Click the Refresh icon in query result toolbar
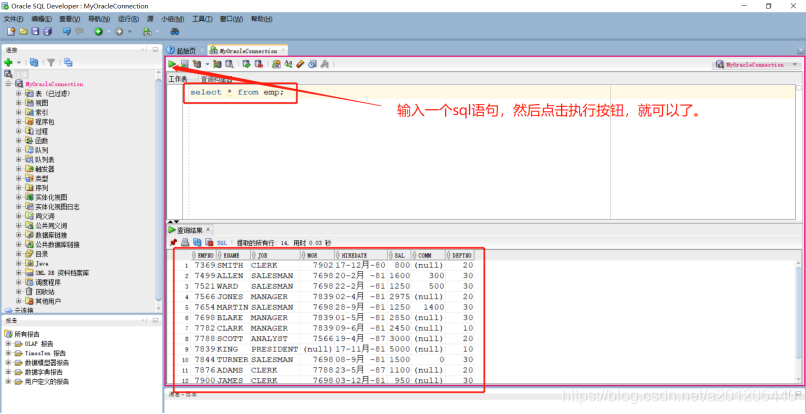806x414 pixels. (197, 242)
